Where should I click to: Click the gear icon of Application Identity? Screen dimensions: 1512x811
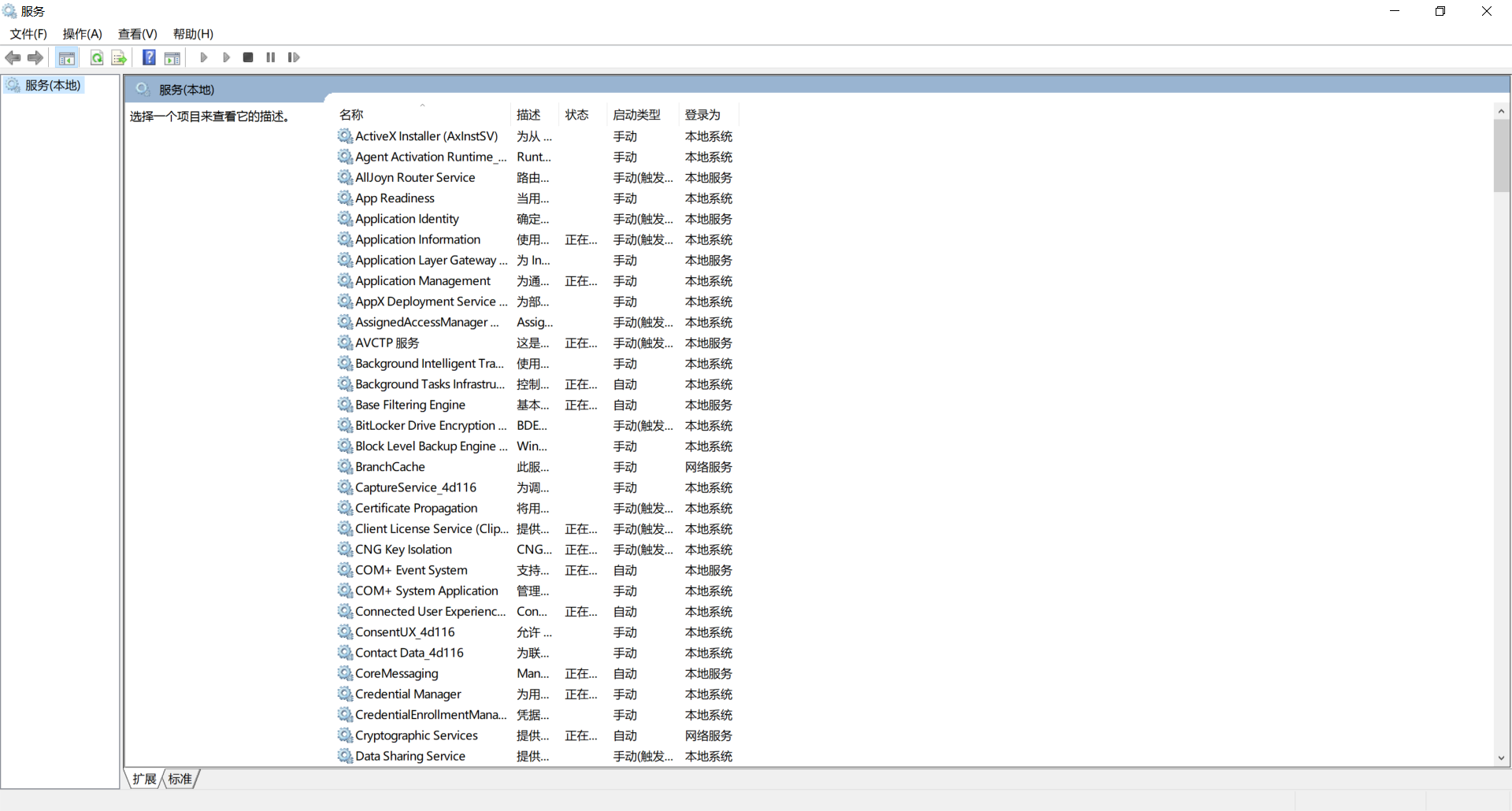point(345,219)
